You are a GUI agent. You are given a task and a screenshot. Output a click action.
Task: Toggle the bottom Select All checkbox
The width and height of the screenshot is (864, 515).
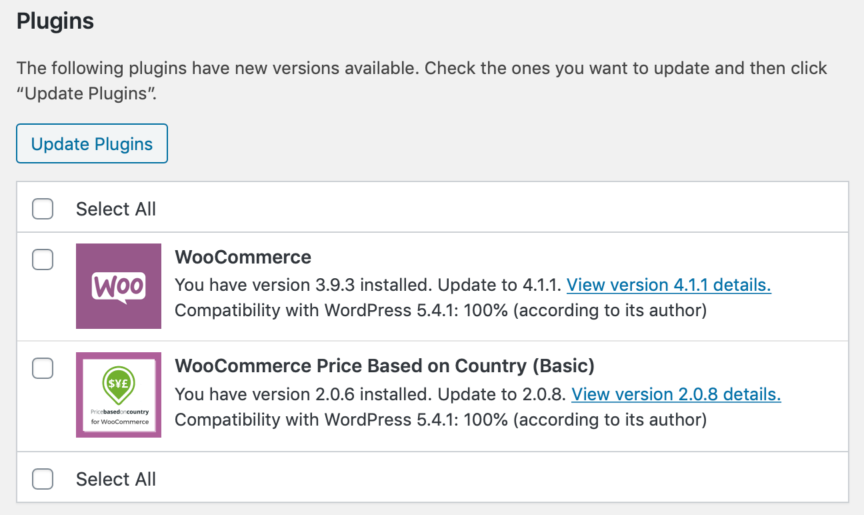click(x=43, y=479)
